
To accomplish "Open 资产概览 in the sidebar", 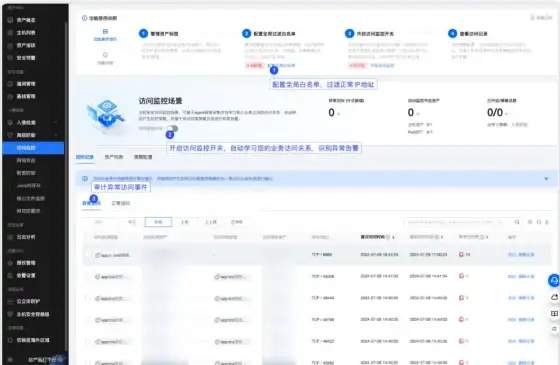I will [26, 20].
